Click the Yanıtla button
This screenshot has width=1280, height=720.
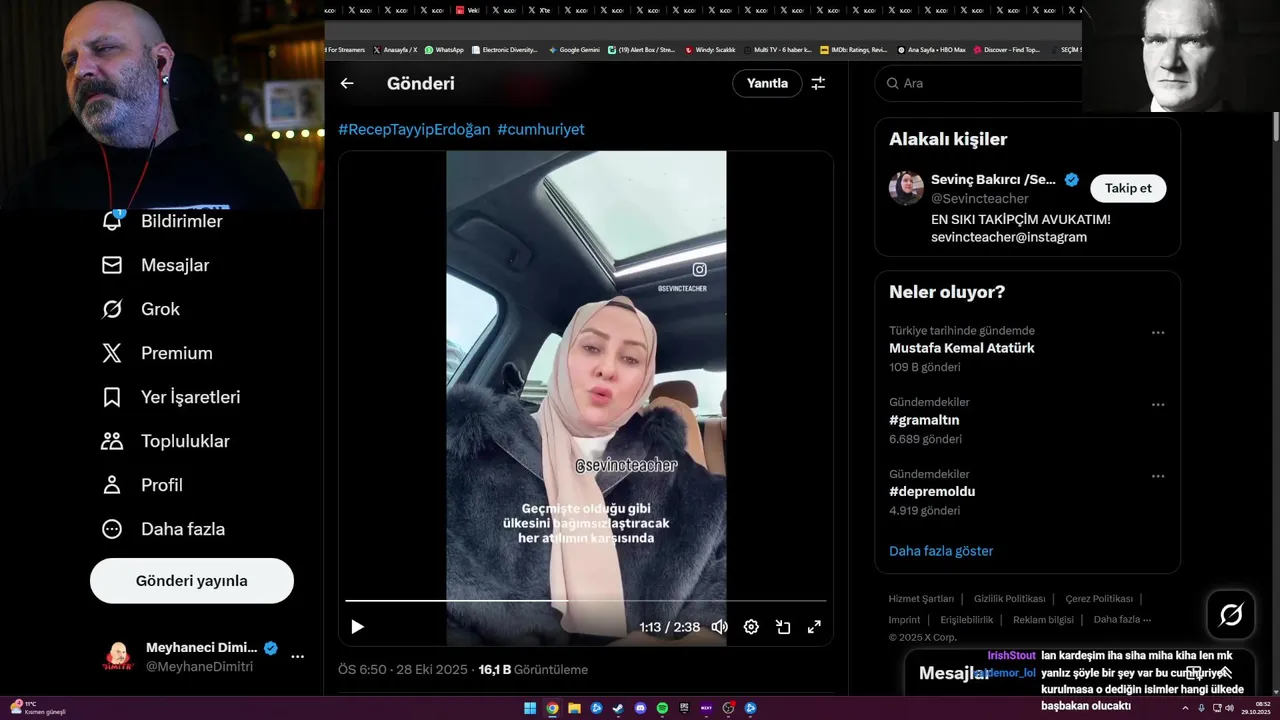click(x=767, y=83)
